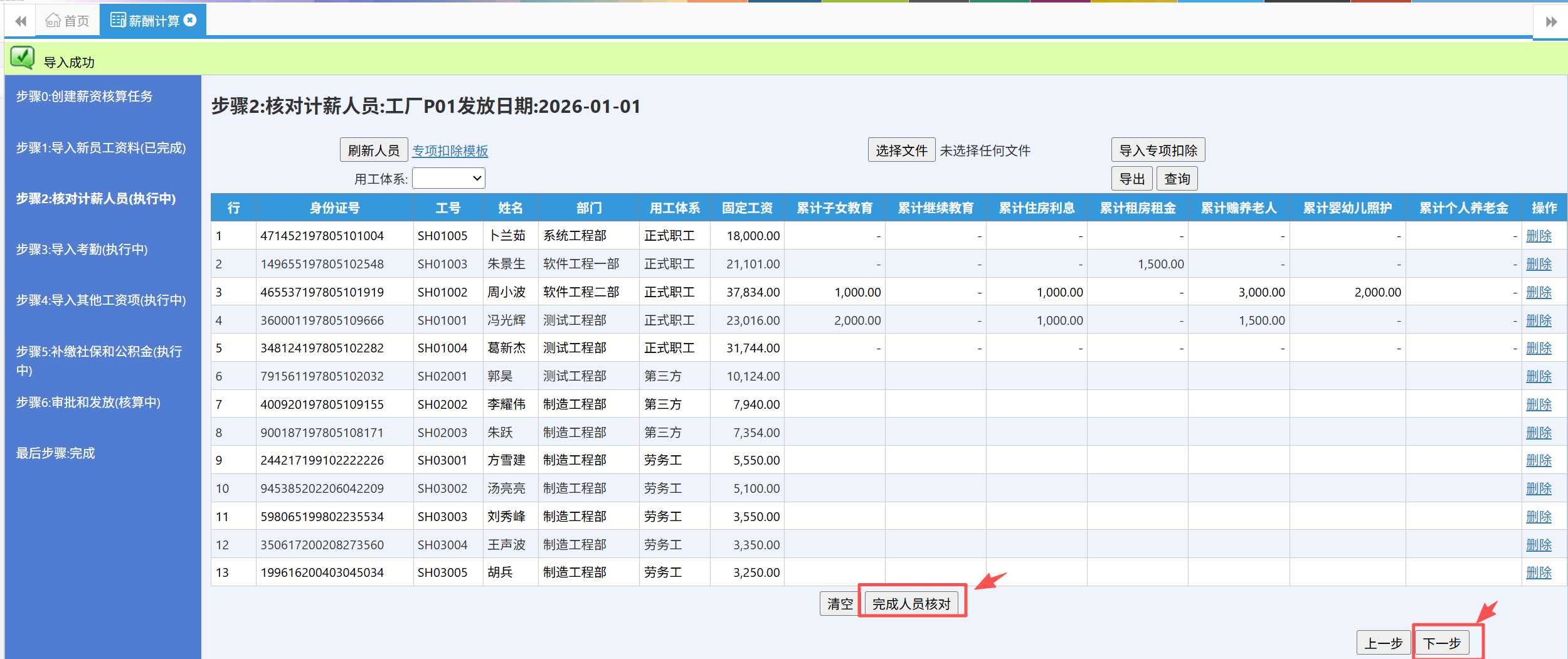The image size is (1568, 659).
Task: Delete row 13 胡兵 via 删除
Action: pos(1539,572)
